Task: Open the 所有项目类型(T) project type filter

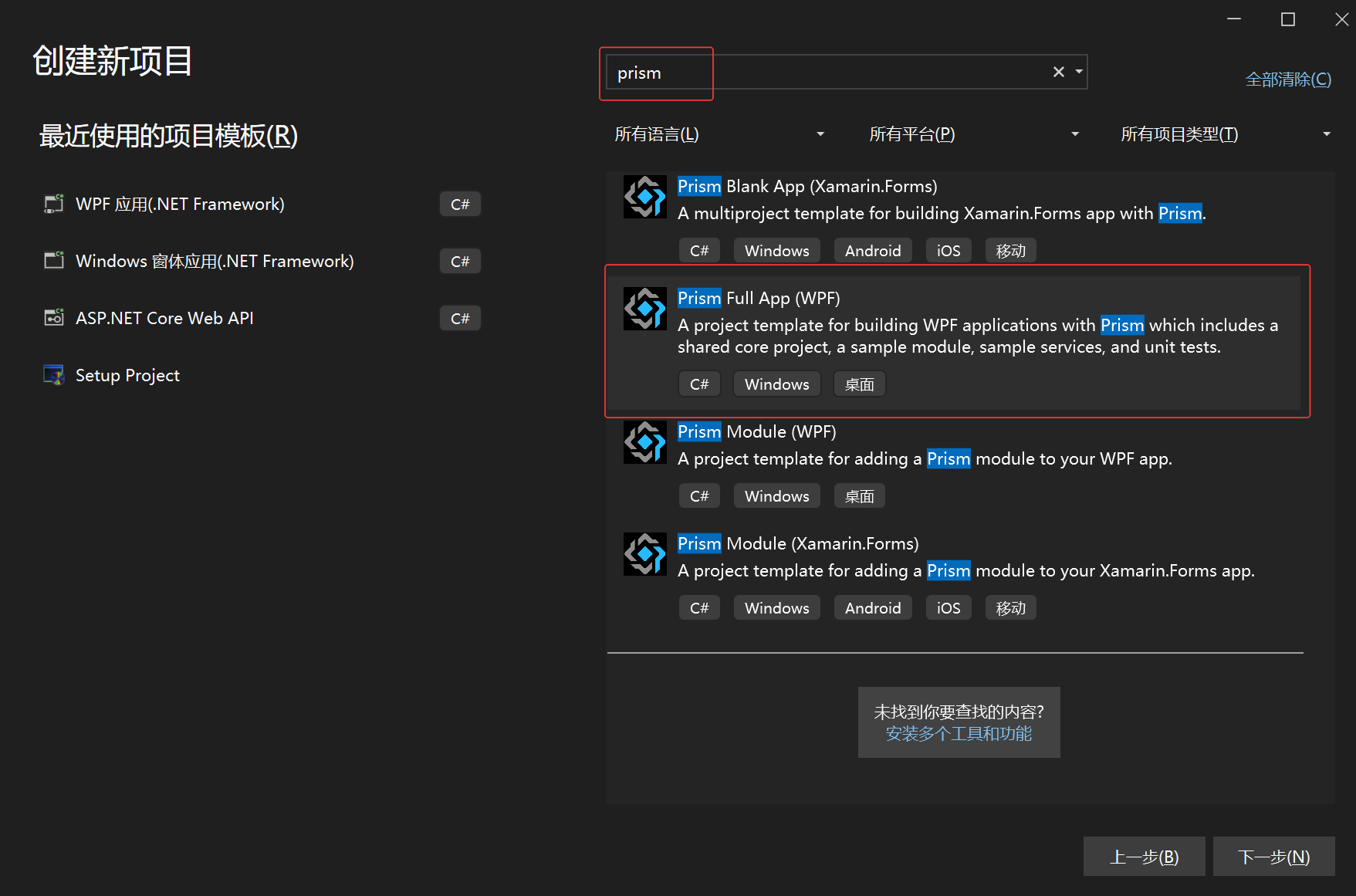Action: click(x=1226, y=134)
